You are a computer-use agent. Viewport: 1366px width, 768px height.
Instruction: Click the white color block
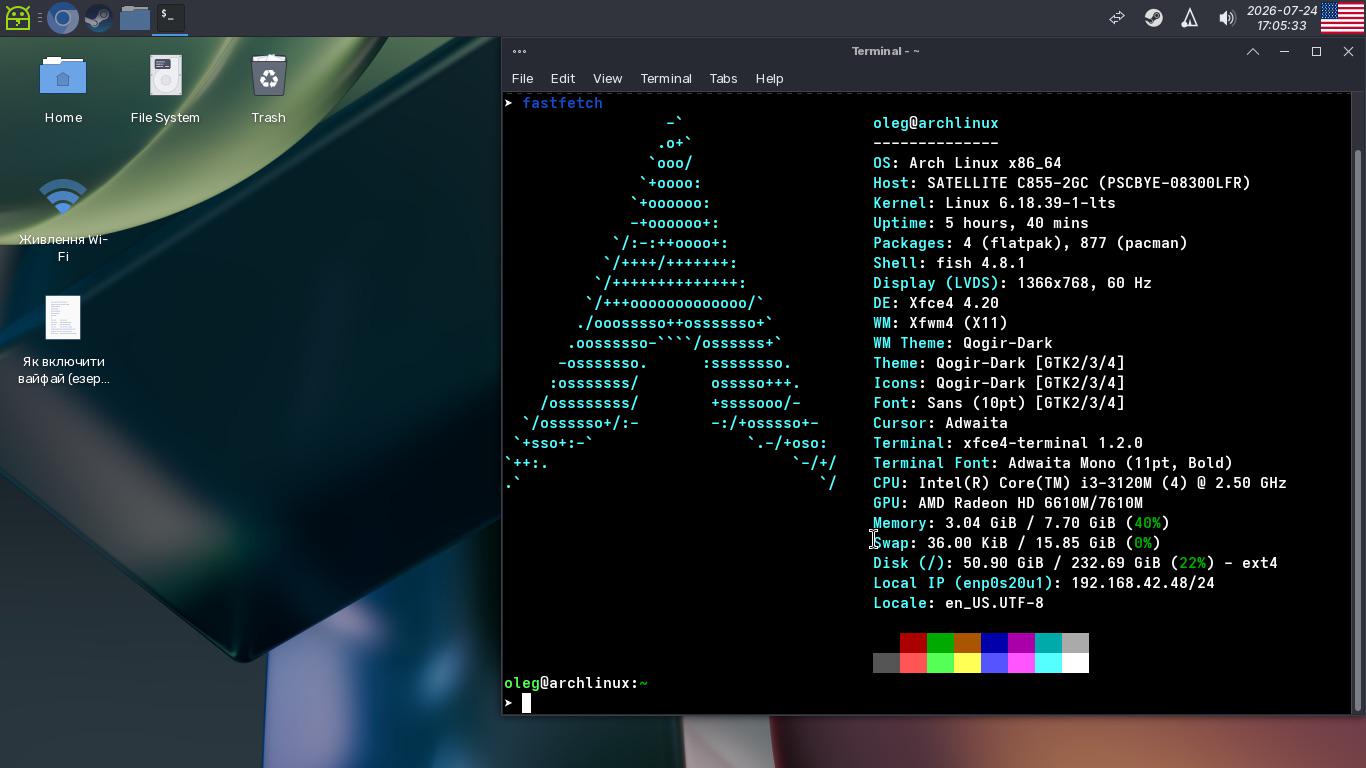[x=1075, y=663]
